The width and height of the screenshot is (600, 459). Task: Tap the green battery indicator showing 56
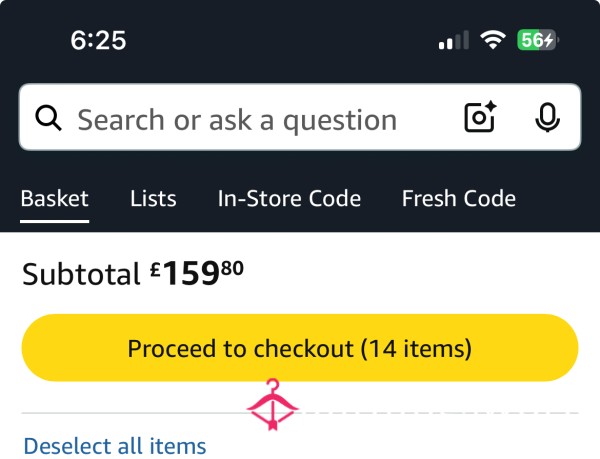click(537, 40)
